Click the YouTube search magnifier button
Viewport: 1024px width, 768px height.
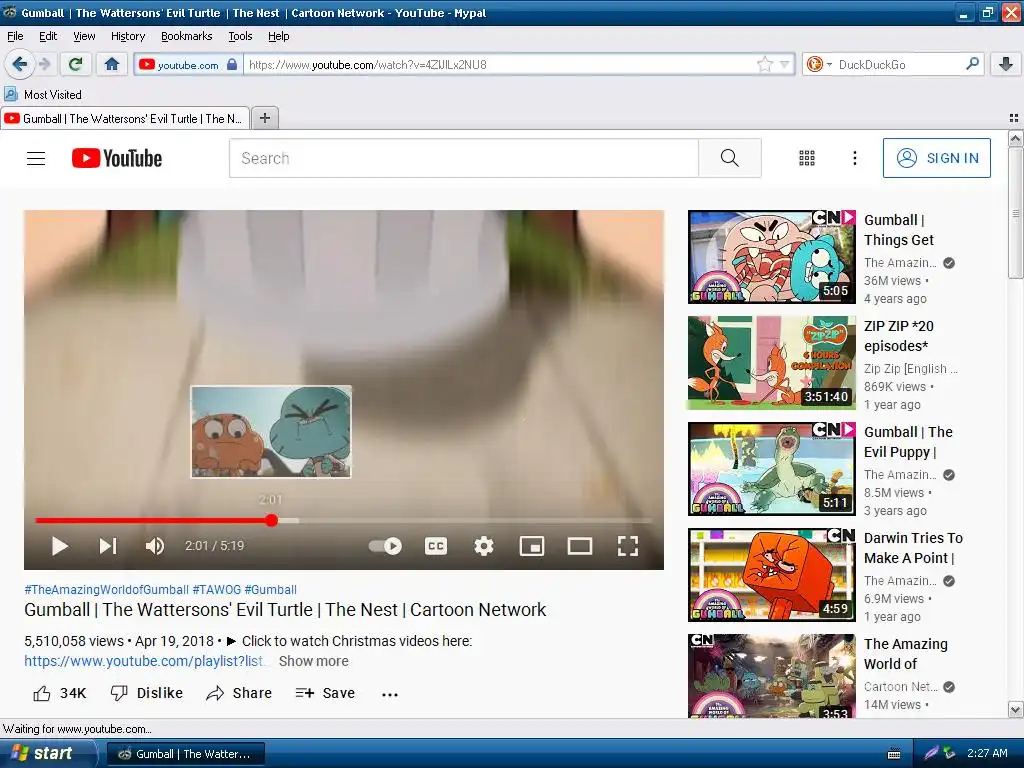pos(729,158)
